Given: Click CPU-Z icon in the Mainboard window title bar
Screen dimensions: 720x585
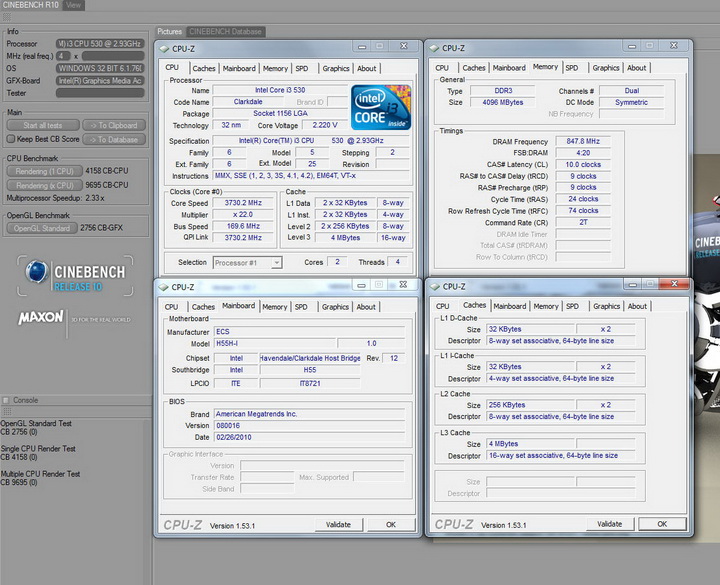Looking at the screenshot, I should (165, 286).
